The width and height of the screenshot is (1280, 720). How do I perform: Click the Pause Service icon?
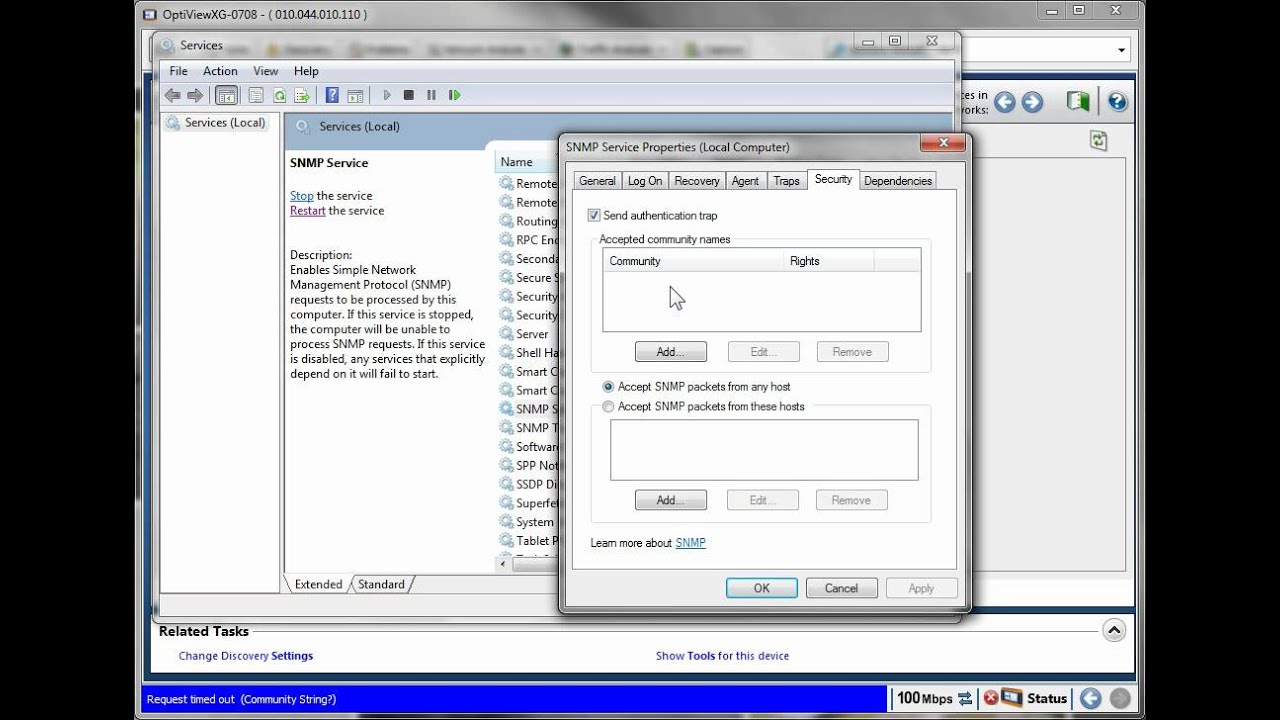[x=431, y=95]
